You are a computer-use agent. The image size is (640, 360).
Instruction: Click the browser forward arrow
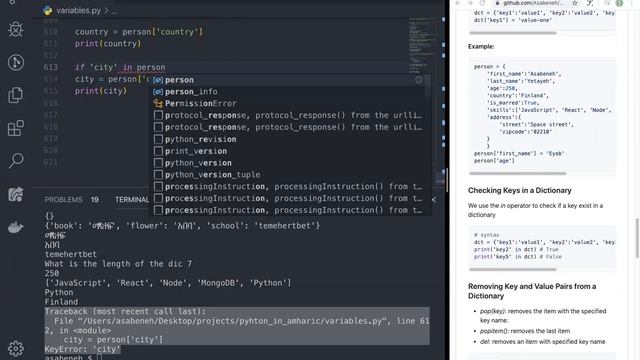470,3
